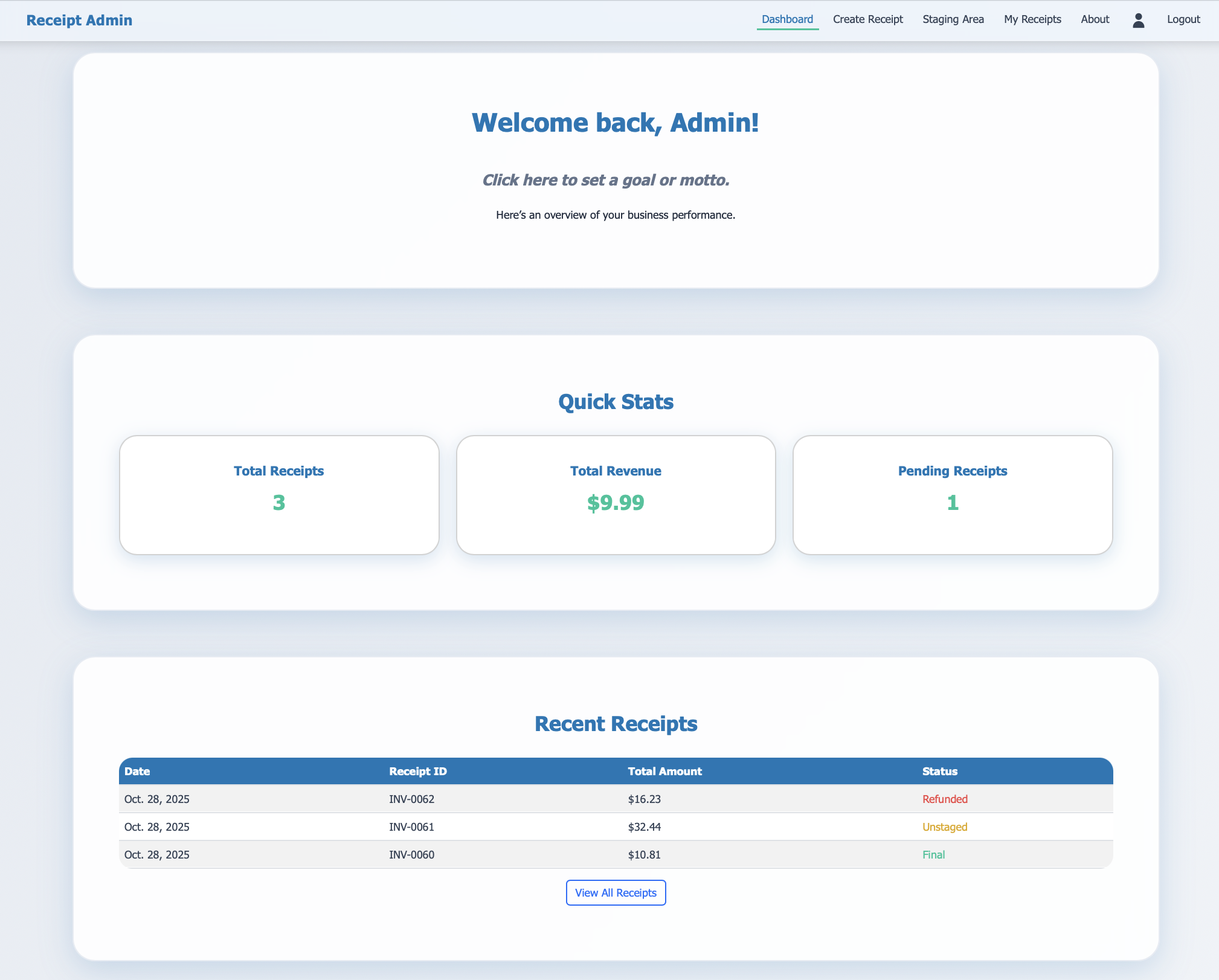The width and height of the screenshot is (1219, 980).
Task: Select receipt row INV-0062
Action: coord(411,798)
